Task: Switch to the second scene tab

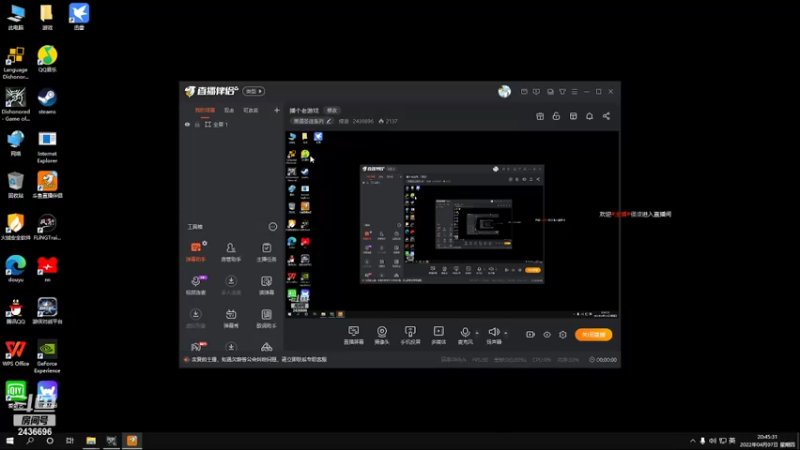Action: coord(229,110)
